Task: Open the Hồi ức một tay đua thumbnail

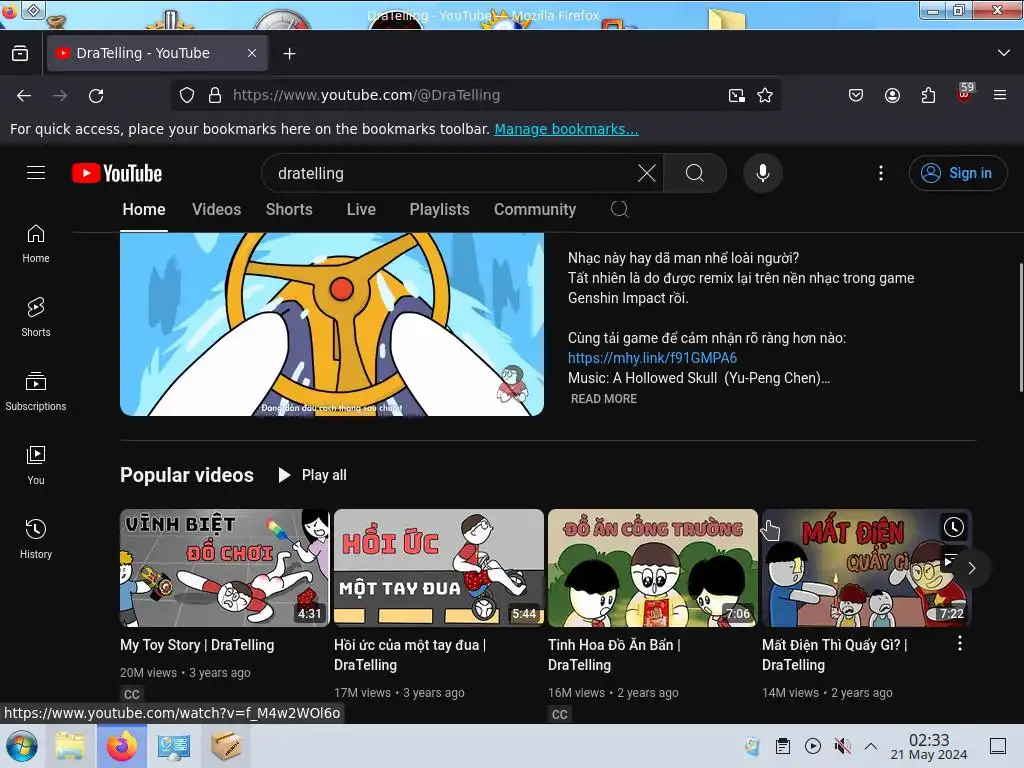Action: click(439, 568)
